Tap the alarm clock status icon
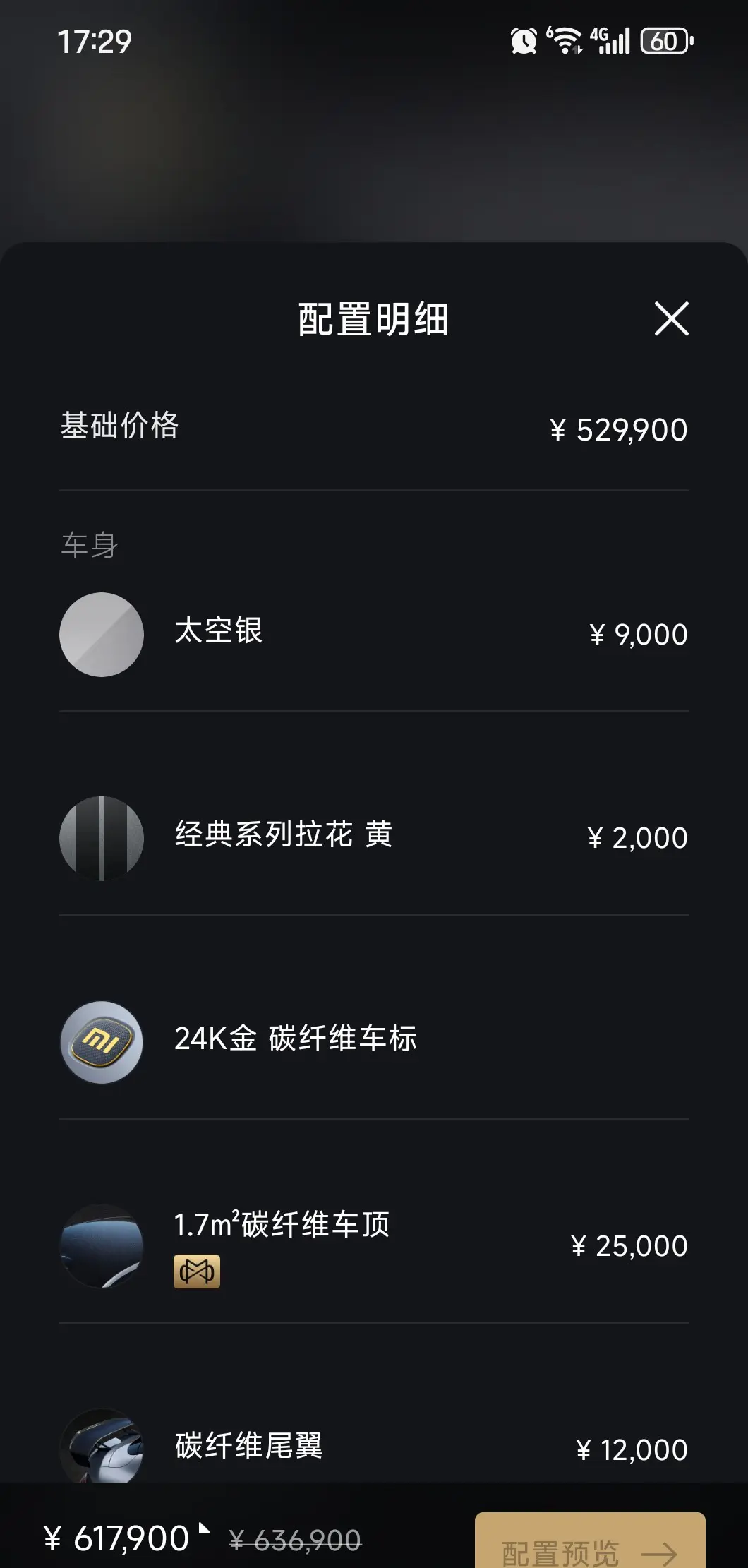The image size is (748, 1568). click(524, 41)
